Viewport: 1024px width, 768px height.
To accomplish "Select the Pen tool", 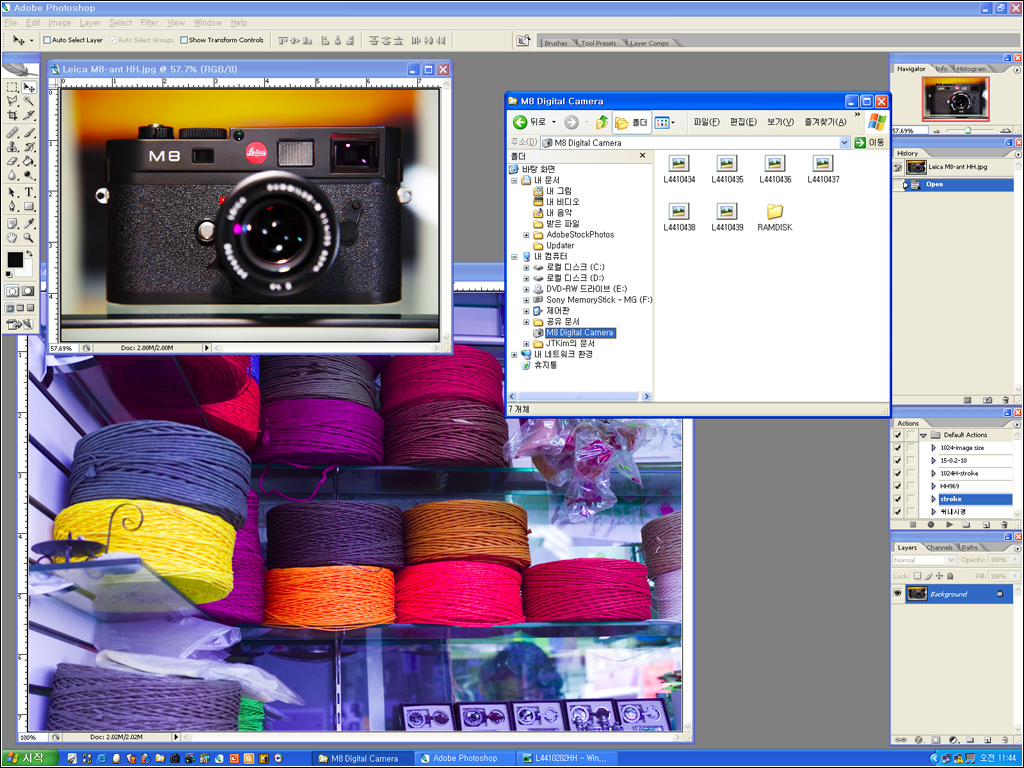I will click(12, 206).
